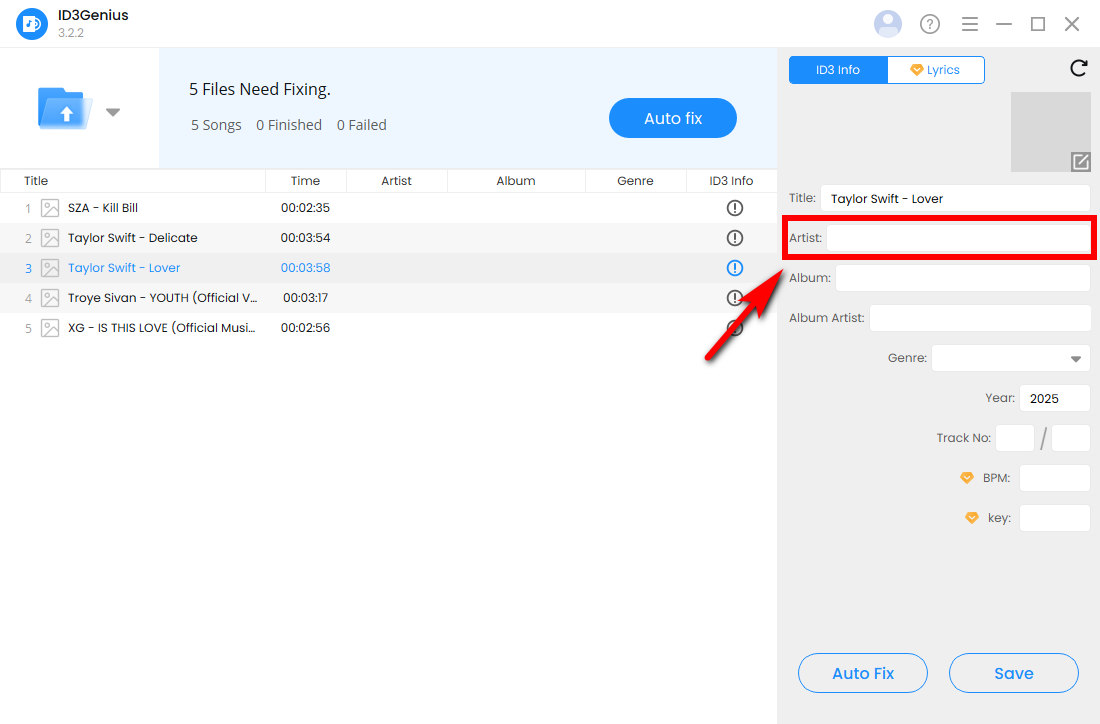Screen dimensions: 1100x724
Task: Click the ID3 warning icon for SZA - Kill Bill
Action: pos(735,208)
